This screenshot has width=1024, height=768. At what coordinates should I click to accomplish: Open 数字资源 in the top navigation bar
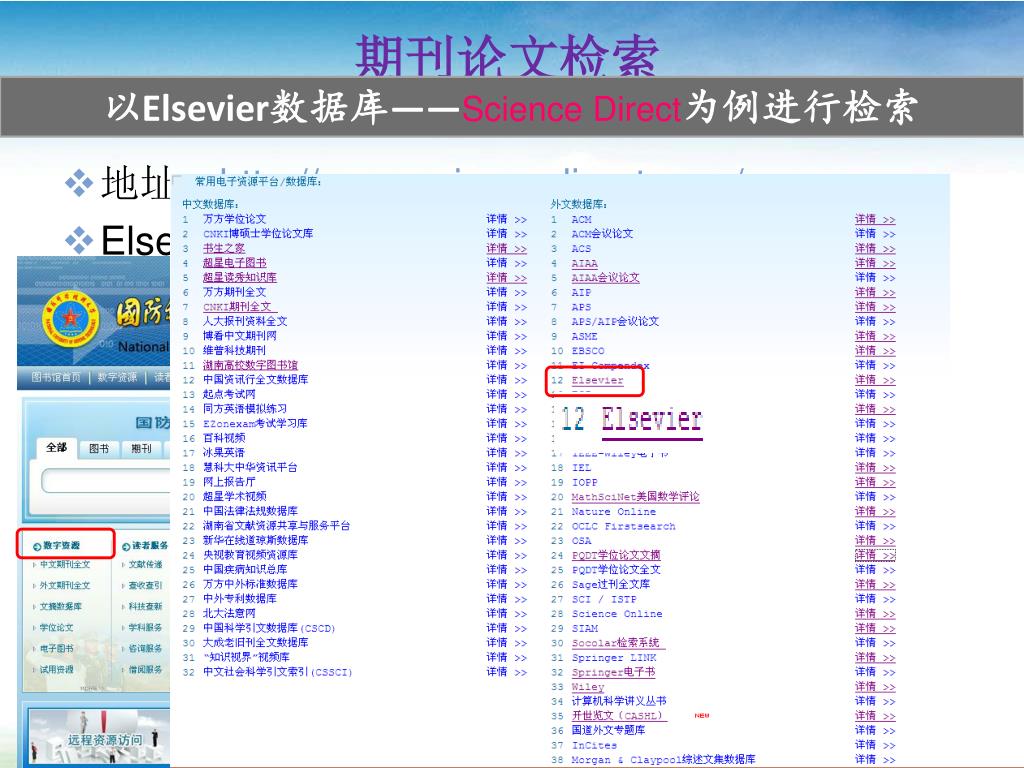[x=118, y=377]
